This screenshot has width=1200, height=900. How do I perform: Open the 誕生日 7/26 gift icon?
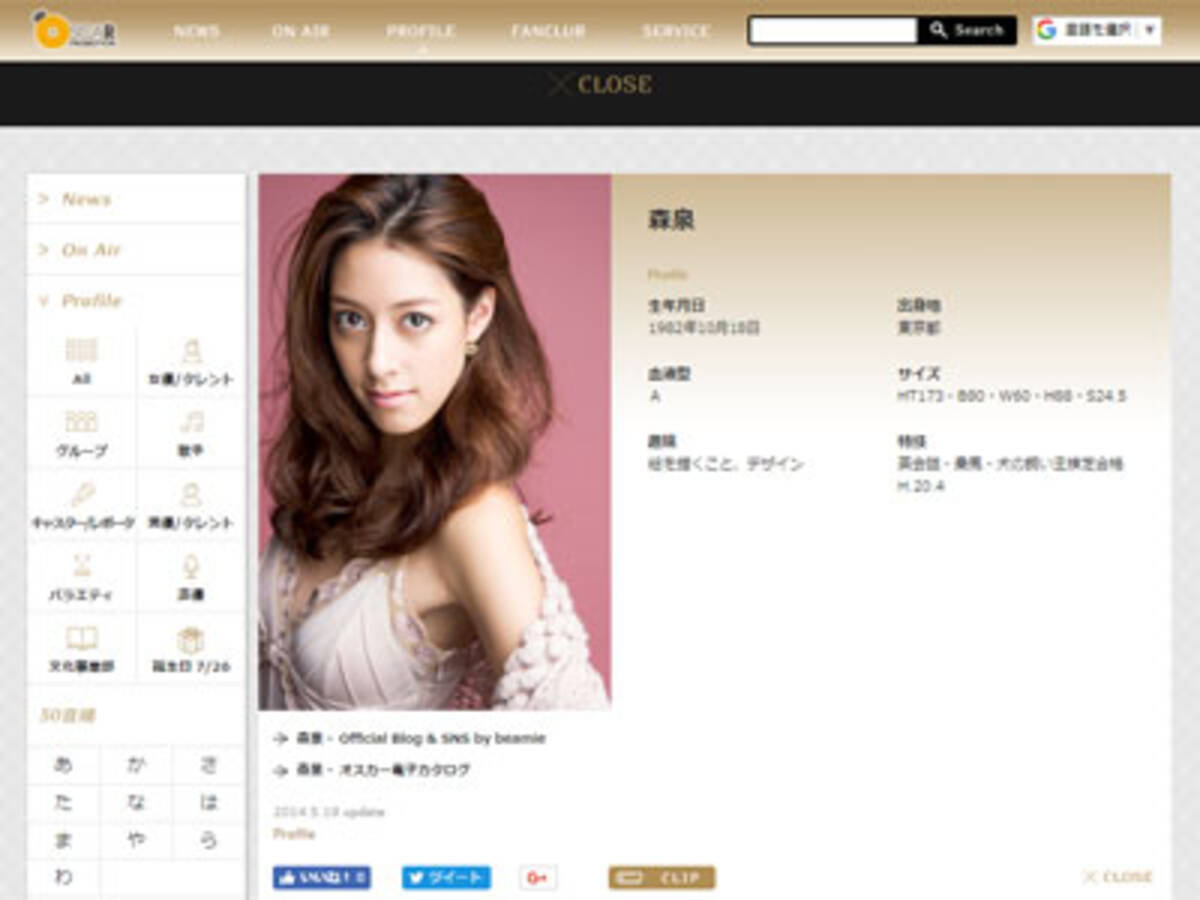click(x=191, y=649)
